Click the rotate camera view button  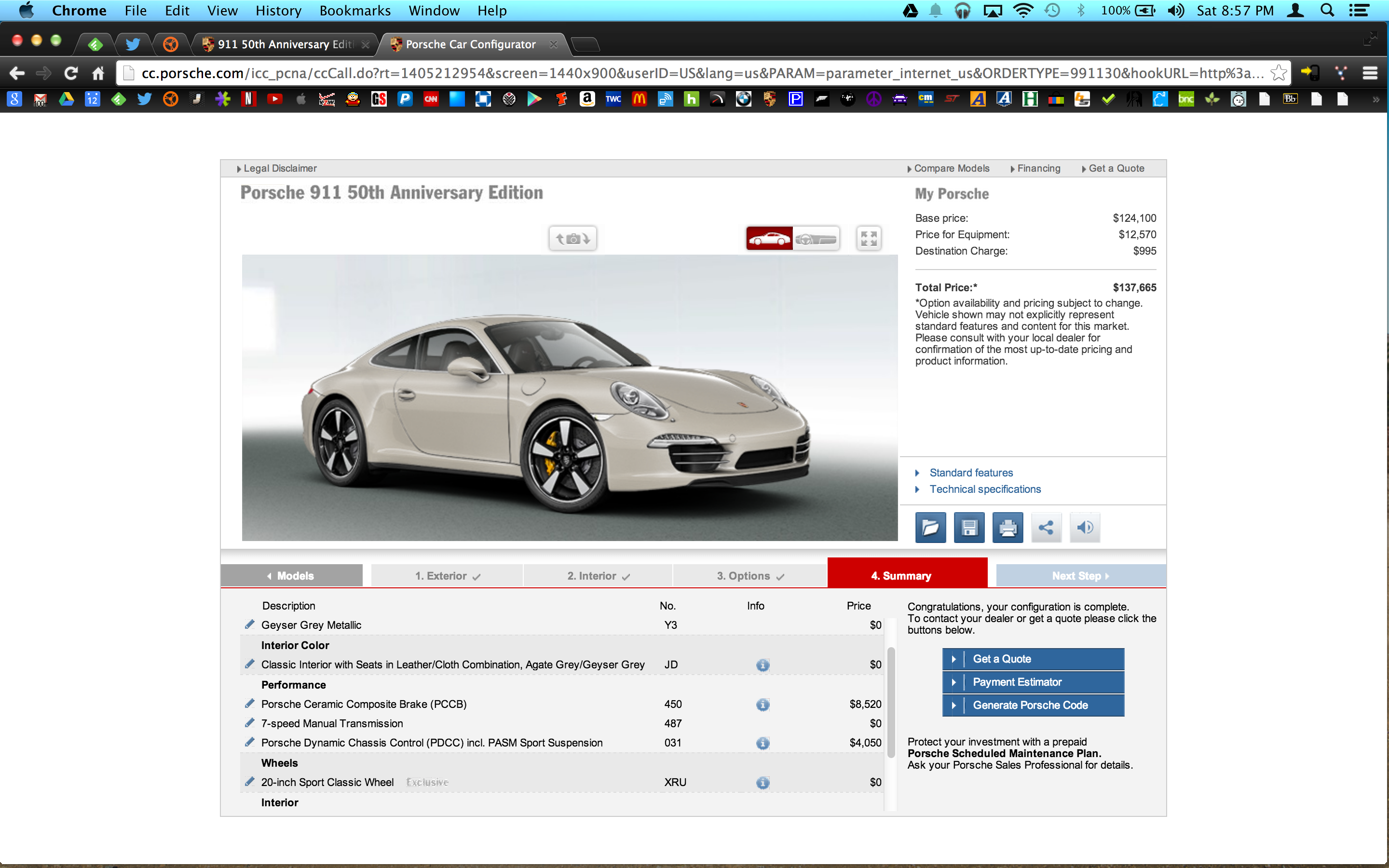tap(573, 238)
